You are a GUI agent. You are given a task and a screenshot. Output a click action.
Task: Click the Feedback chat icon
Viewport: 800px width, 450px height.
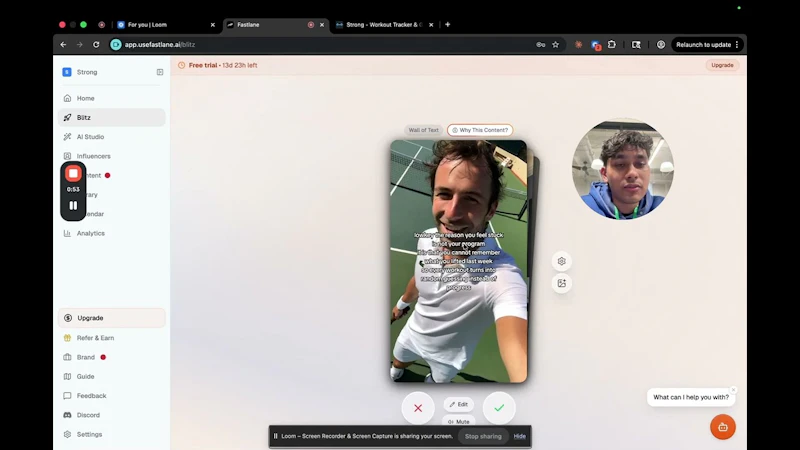click(67, 396)
